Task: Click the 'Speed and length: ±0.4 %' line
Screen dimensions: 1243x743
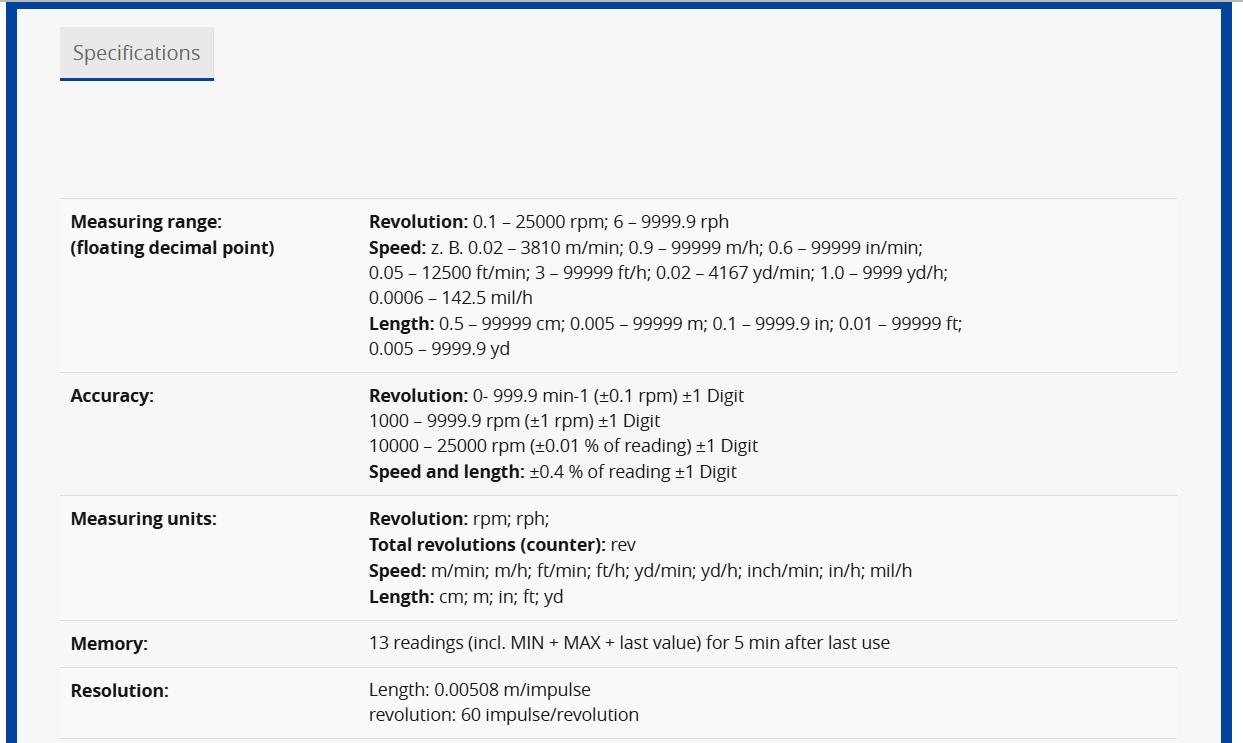Action: (553, 472)
